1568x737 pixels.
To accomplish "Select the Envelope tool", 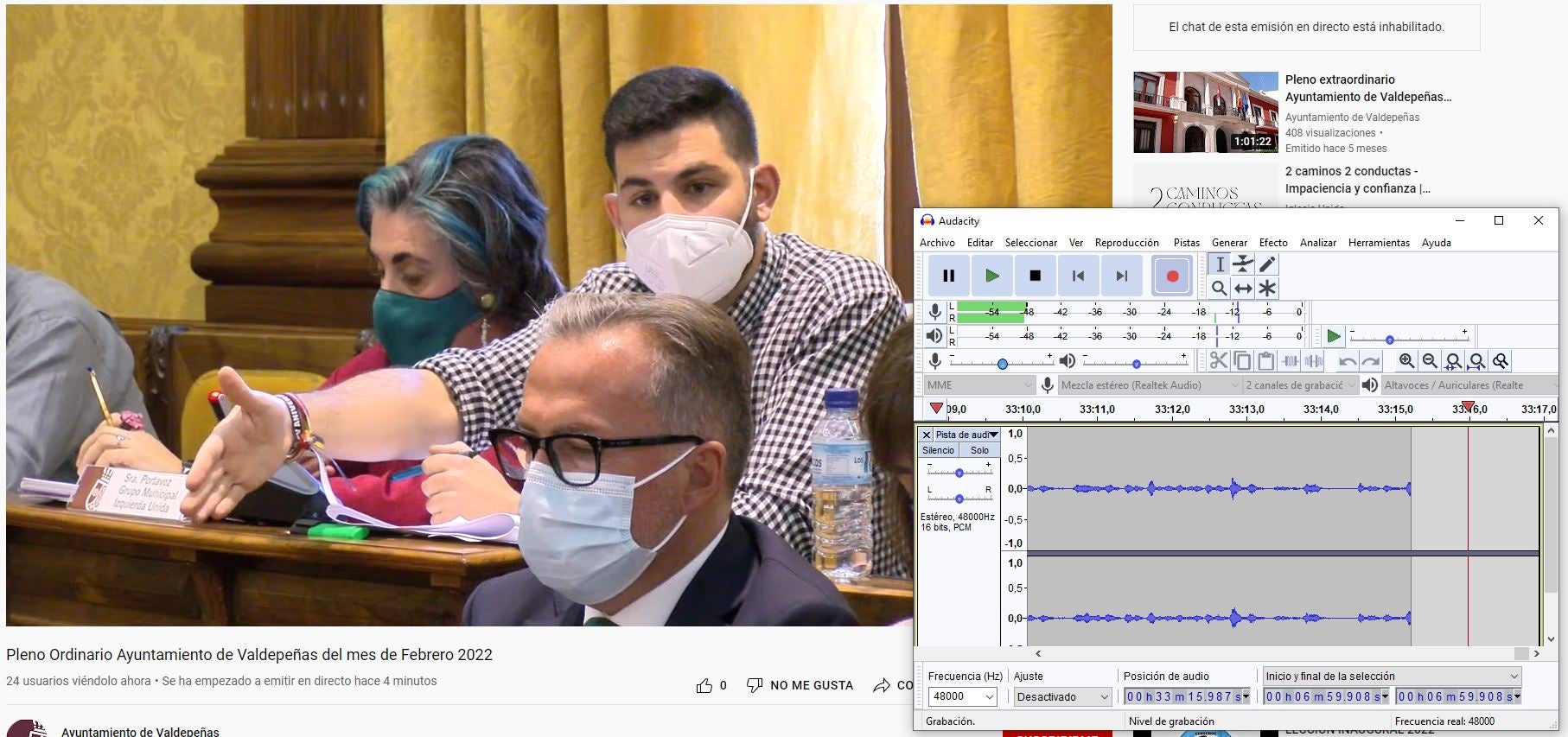I will (1243, 264).
